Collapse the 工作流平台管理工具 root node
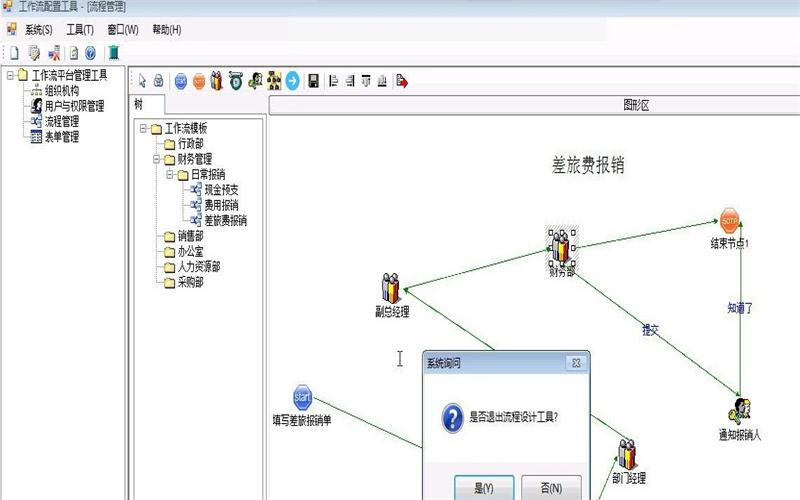 point(10,75)
